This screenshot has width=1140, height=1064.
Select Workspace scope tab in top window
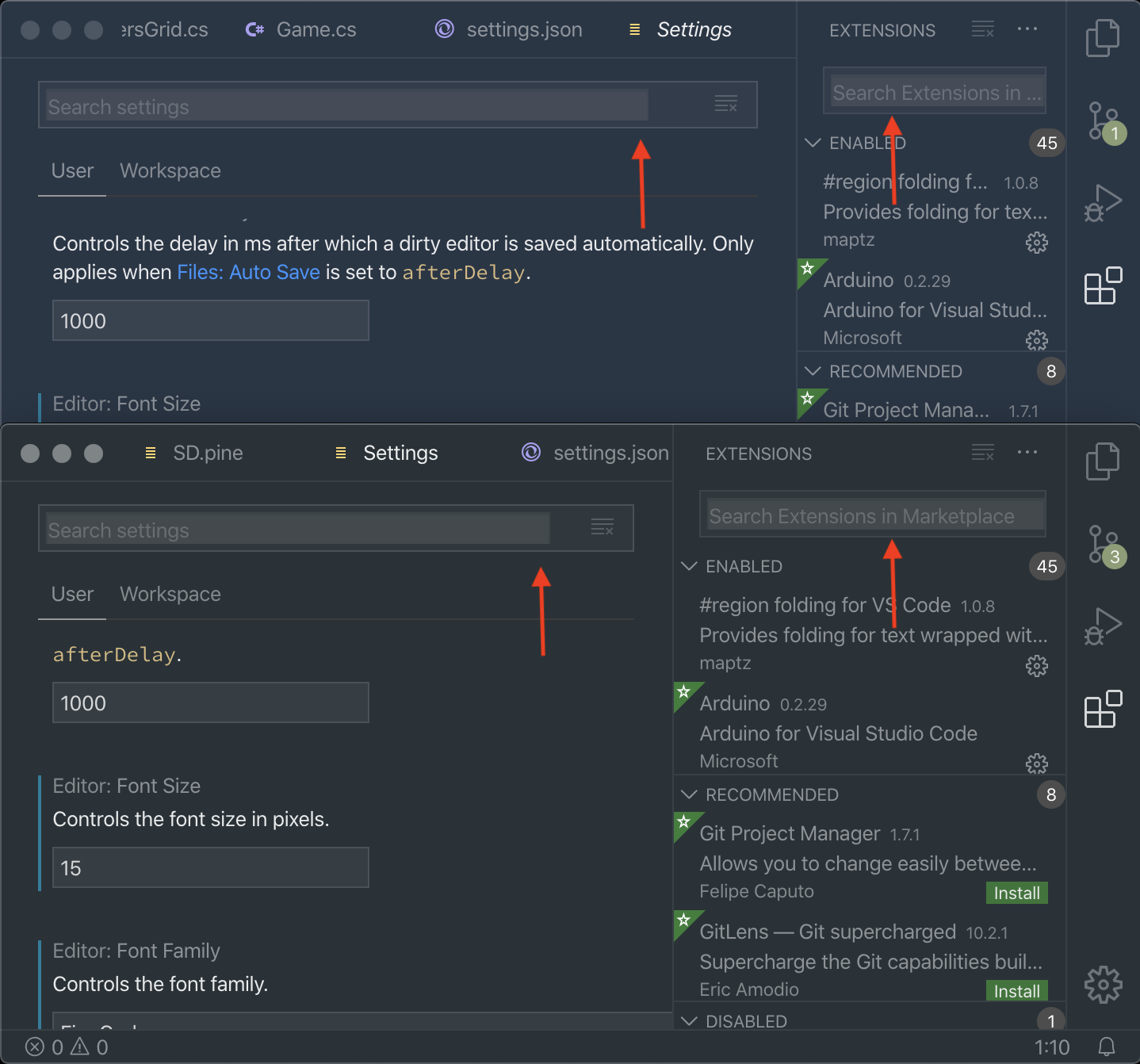[x=170, y=171]
